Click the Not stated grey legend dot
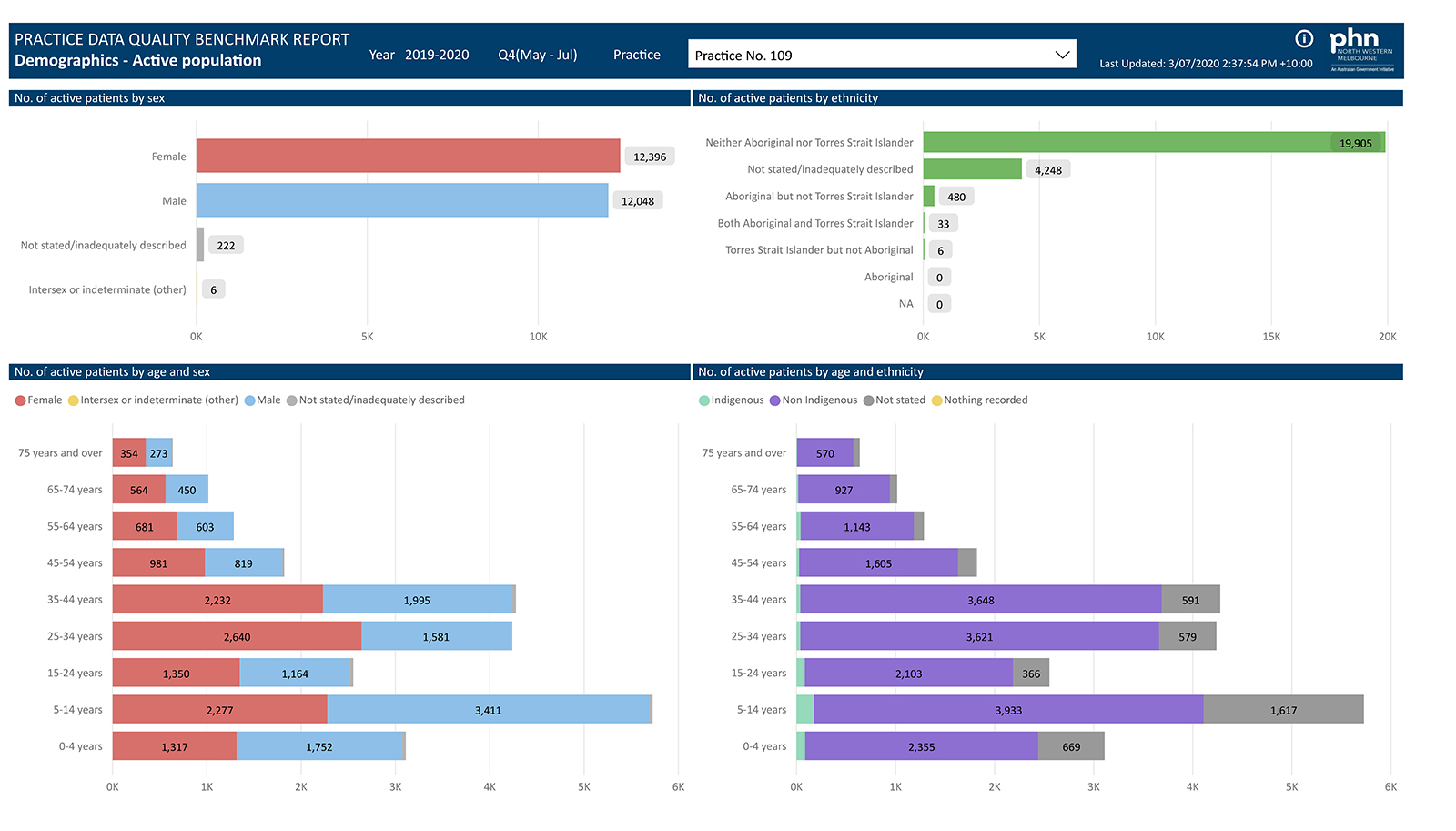This screenshot has height=831, width=1456. pyautogui.click(x=869, y=400)
